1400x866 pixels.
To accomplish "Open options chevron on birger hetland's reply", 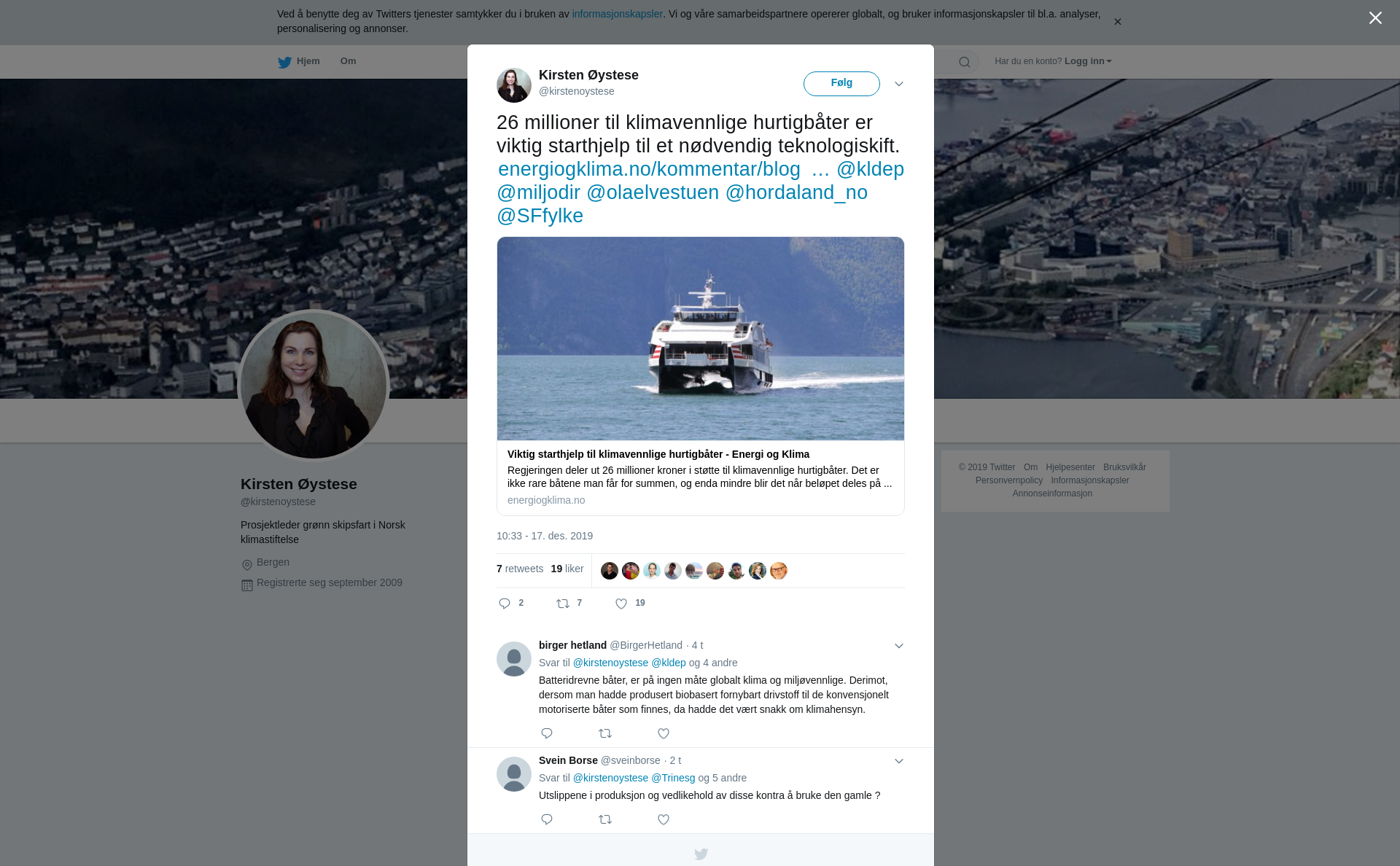I will click(899, 646).
